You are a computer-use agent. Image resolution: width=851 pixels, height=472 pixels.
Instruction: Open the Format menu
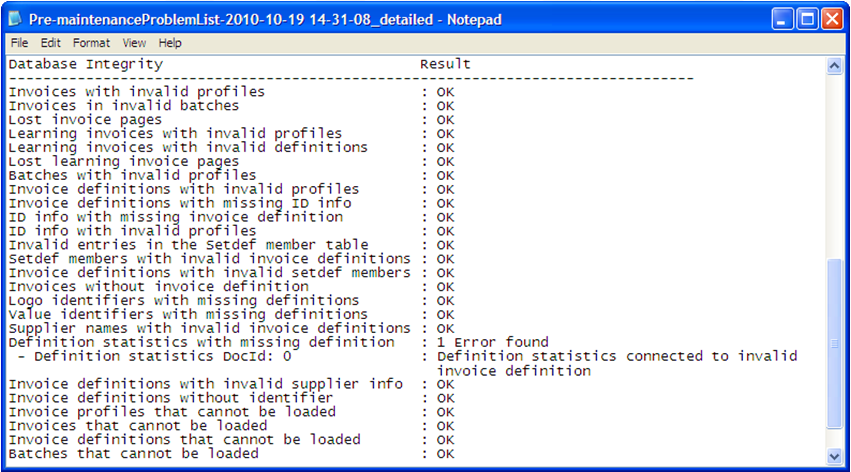click(92, 43)
